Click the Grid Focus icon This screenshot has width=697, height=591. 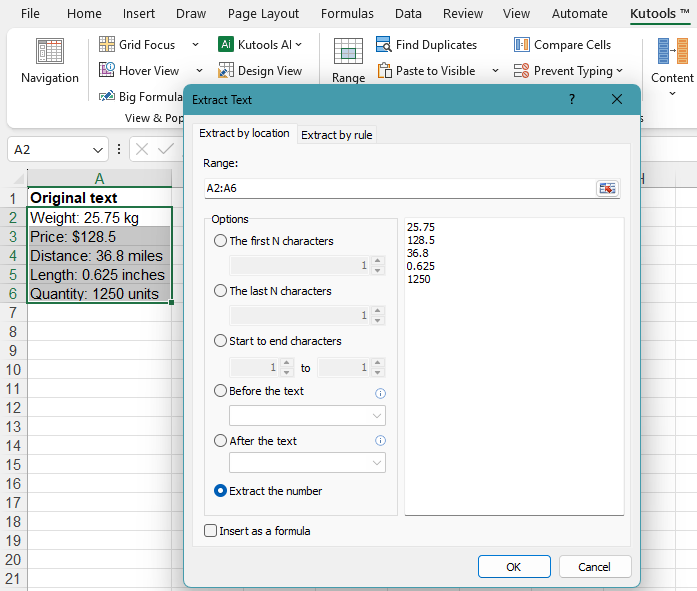[x=107, y=44]
